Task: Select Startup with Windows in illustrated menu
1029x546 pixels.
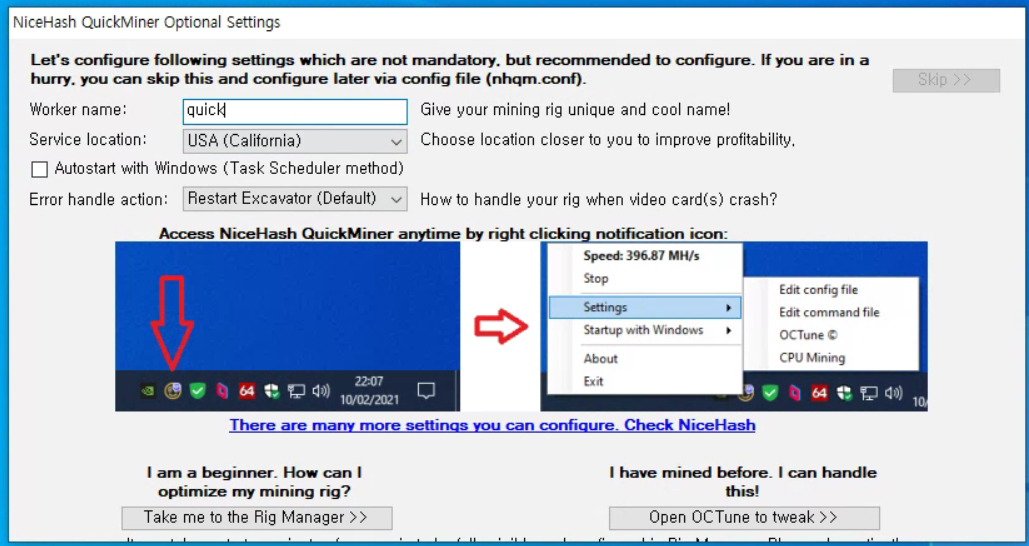Action: 645,330
